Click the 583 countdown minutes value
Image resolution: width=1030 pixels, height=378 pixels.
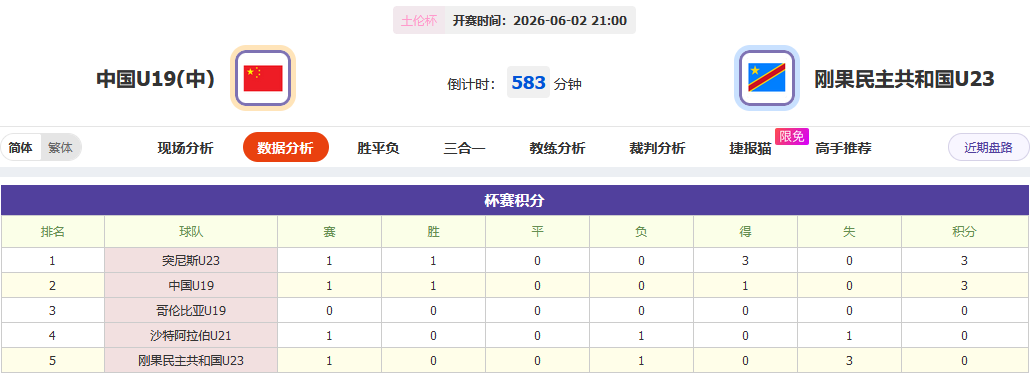coord(528,83)
